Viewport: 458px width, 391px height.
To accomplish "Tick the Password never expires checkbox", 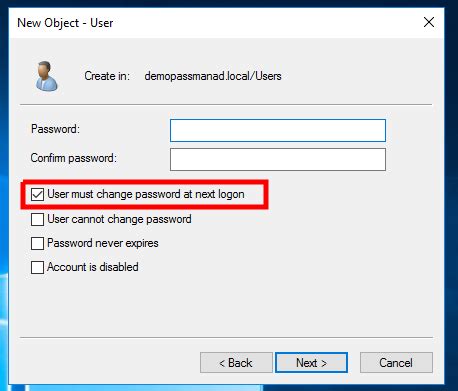I will coord(37,243).
